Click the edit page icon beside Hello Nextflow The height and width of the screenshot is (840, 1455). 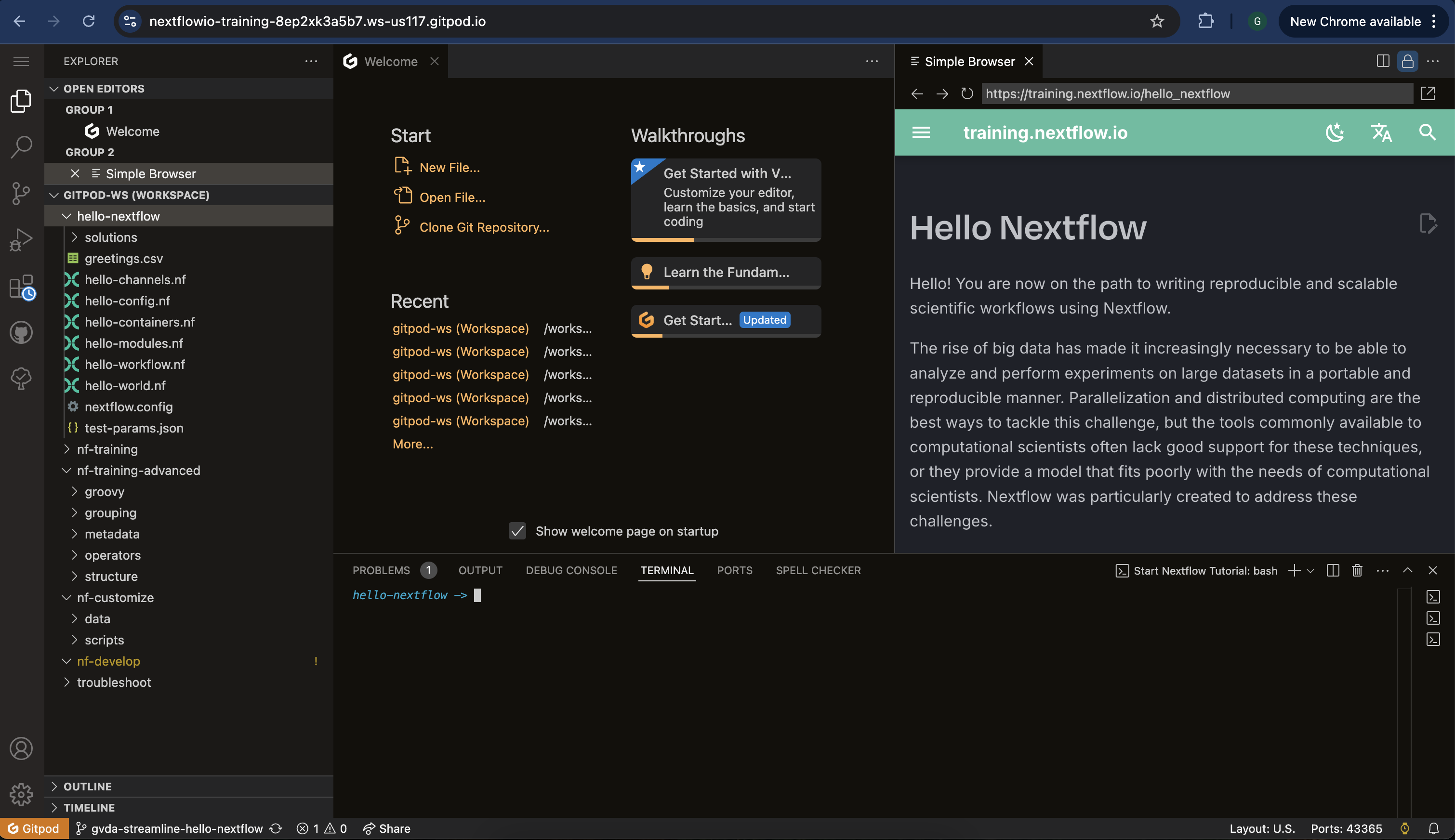tap(1428, 223)
